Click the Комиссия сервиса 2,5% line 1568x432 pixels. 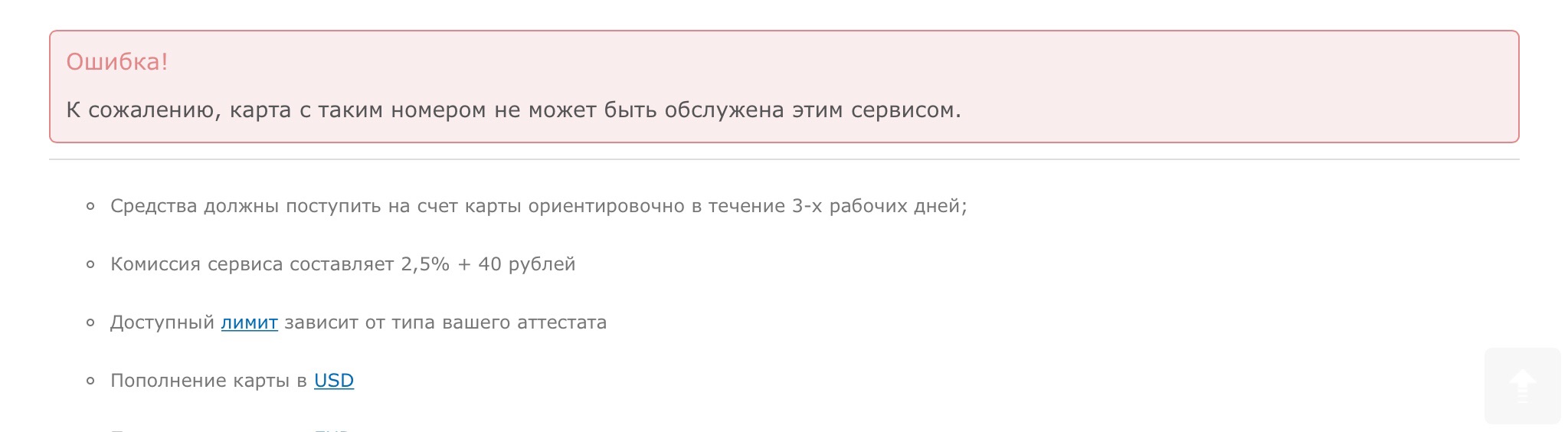point(342,264)
